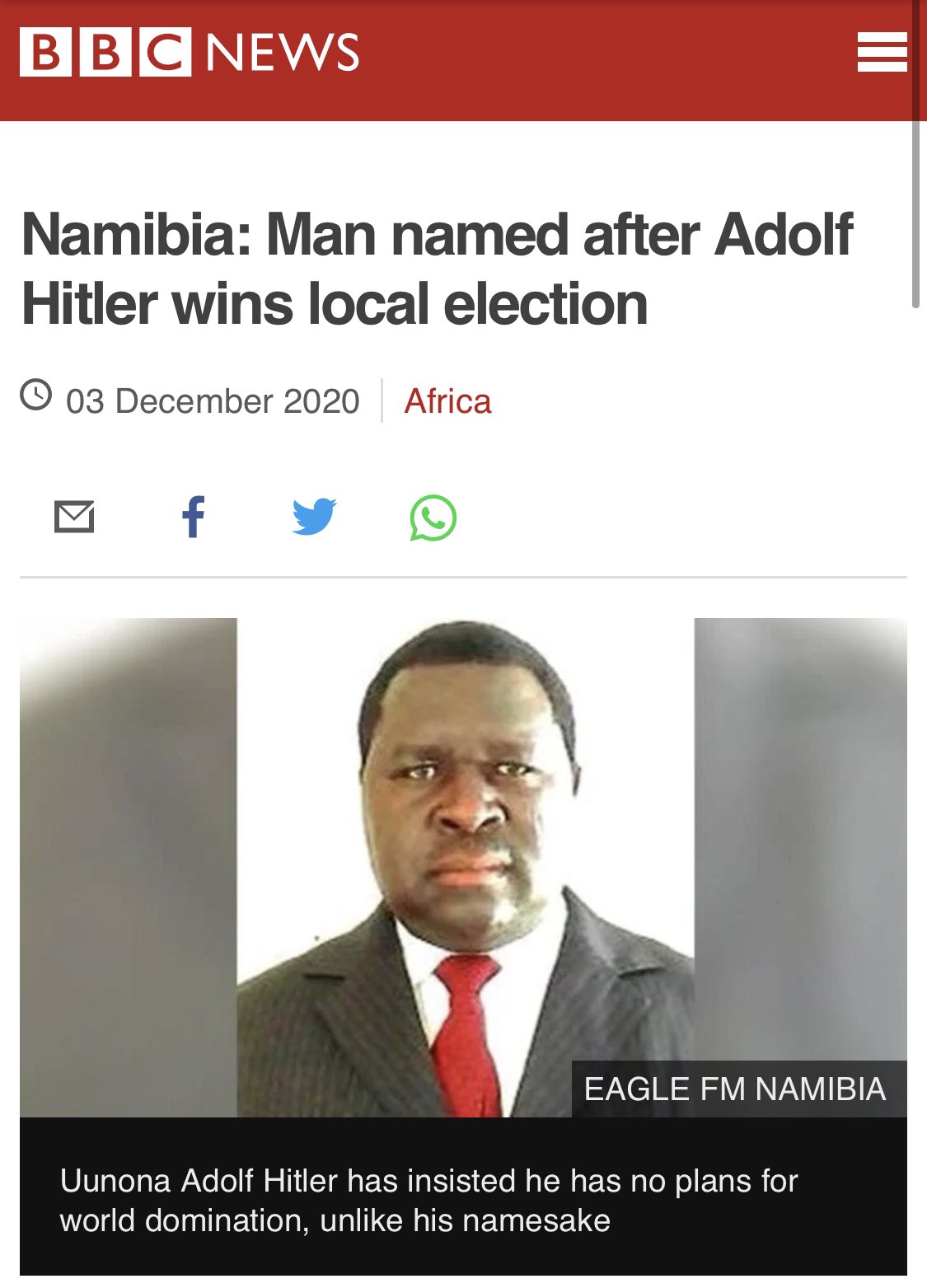Click the clock icon beside the date
The width and height of the screenshot is (927, 1288).
(36, 394)
